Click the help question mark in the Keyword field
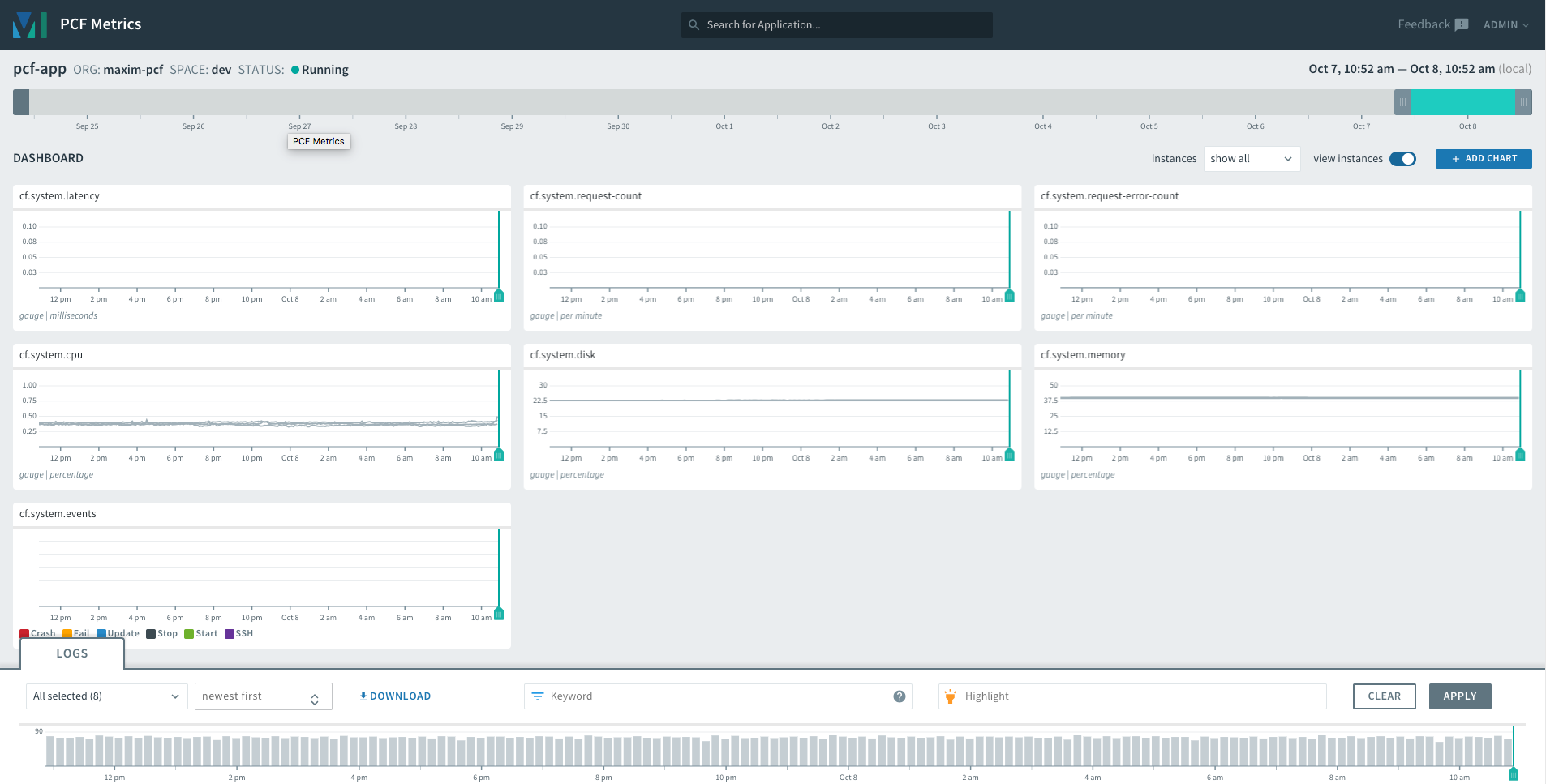This screenshot has height=784, width=1546. coord(899,696)
